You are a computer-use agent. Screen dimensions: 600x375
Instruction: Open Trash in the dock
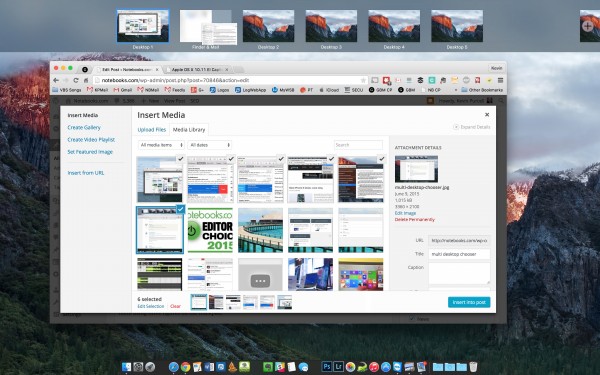click(x=473, y=367)
